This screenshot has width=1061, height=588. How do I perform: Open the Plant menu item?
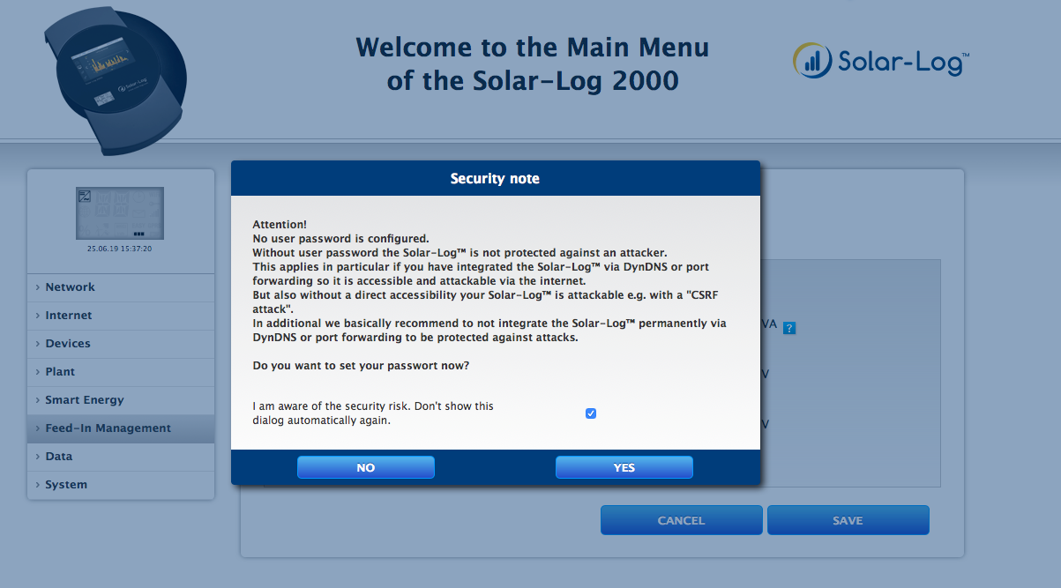pos(60,372)
